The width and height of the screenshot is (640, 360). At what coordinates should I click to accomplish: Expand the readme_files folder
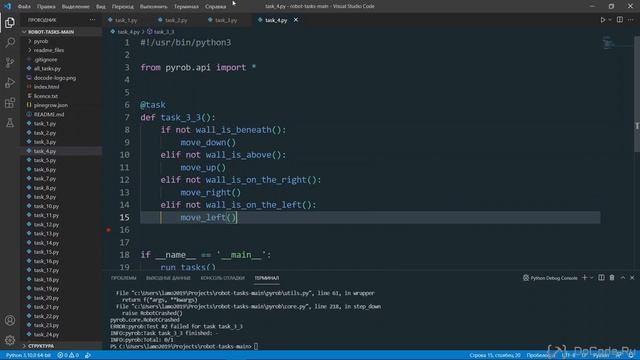click(x=49, y=50)
